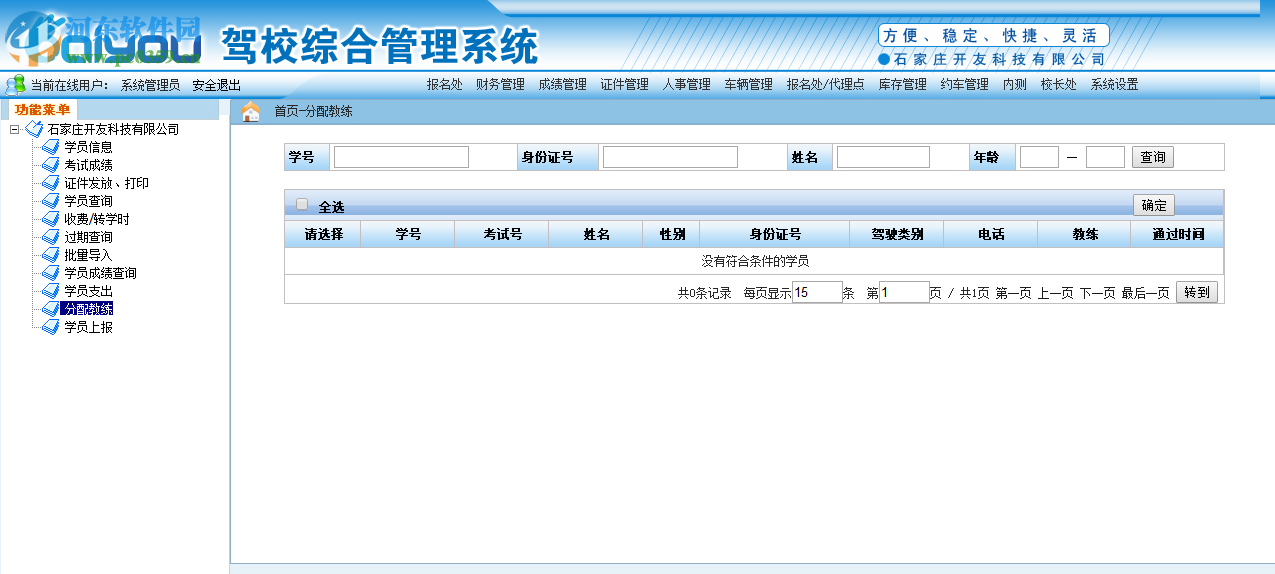Open the 车辆管理 menu
This screenshot has height=574, width=1275.
pyautogui.click(x=748, y=85)
